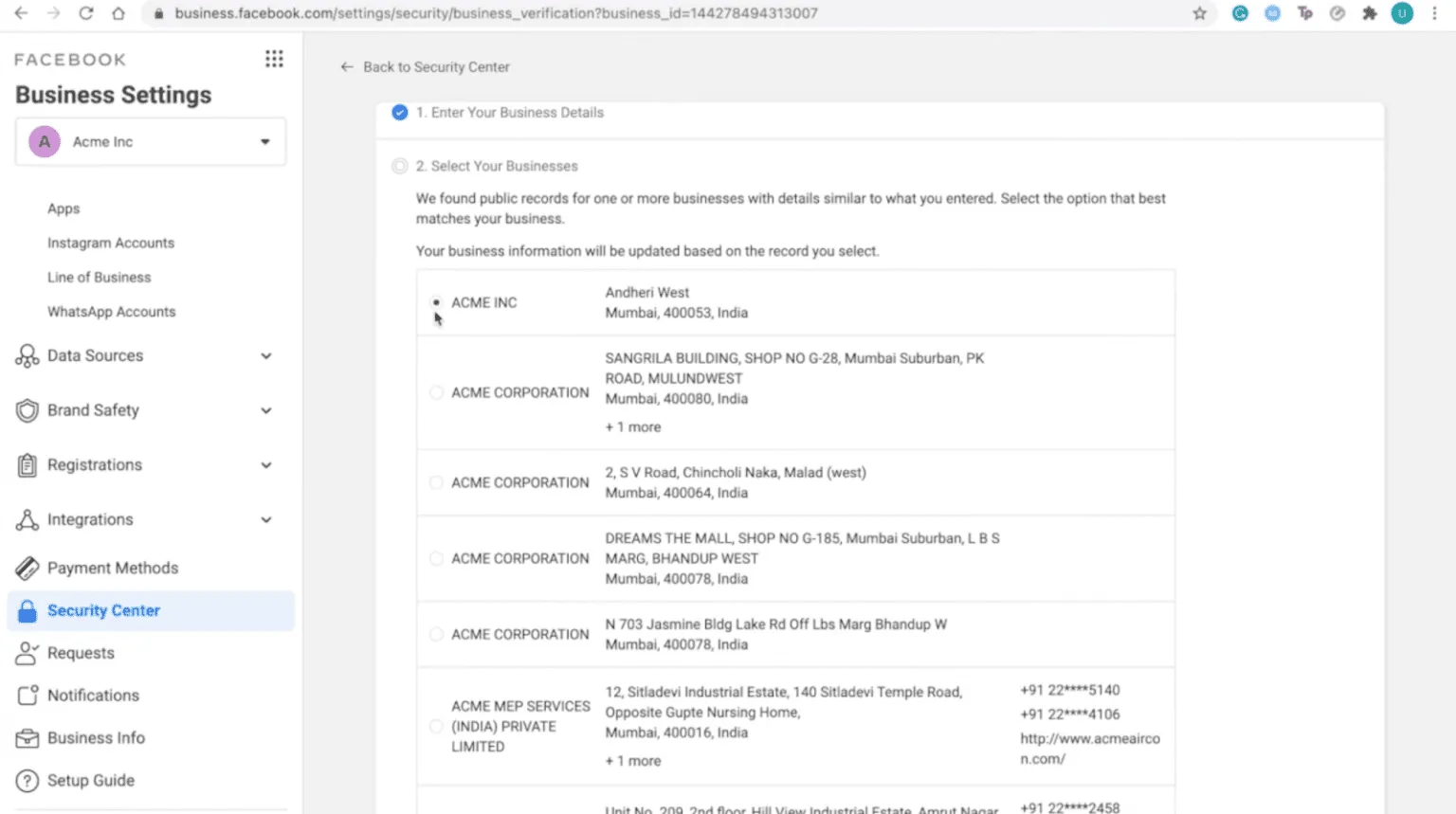Select the Brand Safety shield icon
1456x814 pixels.
27,410
